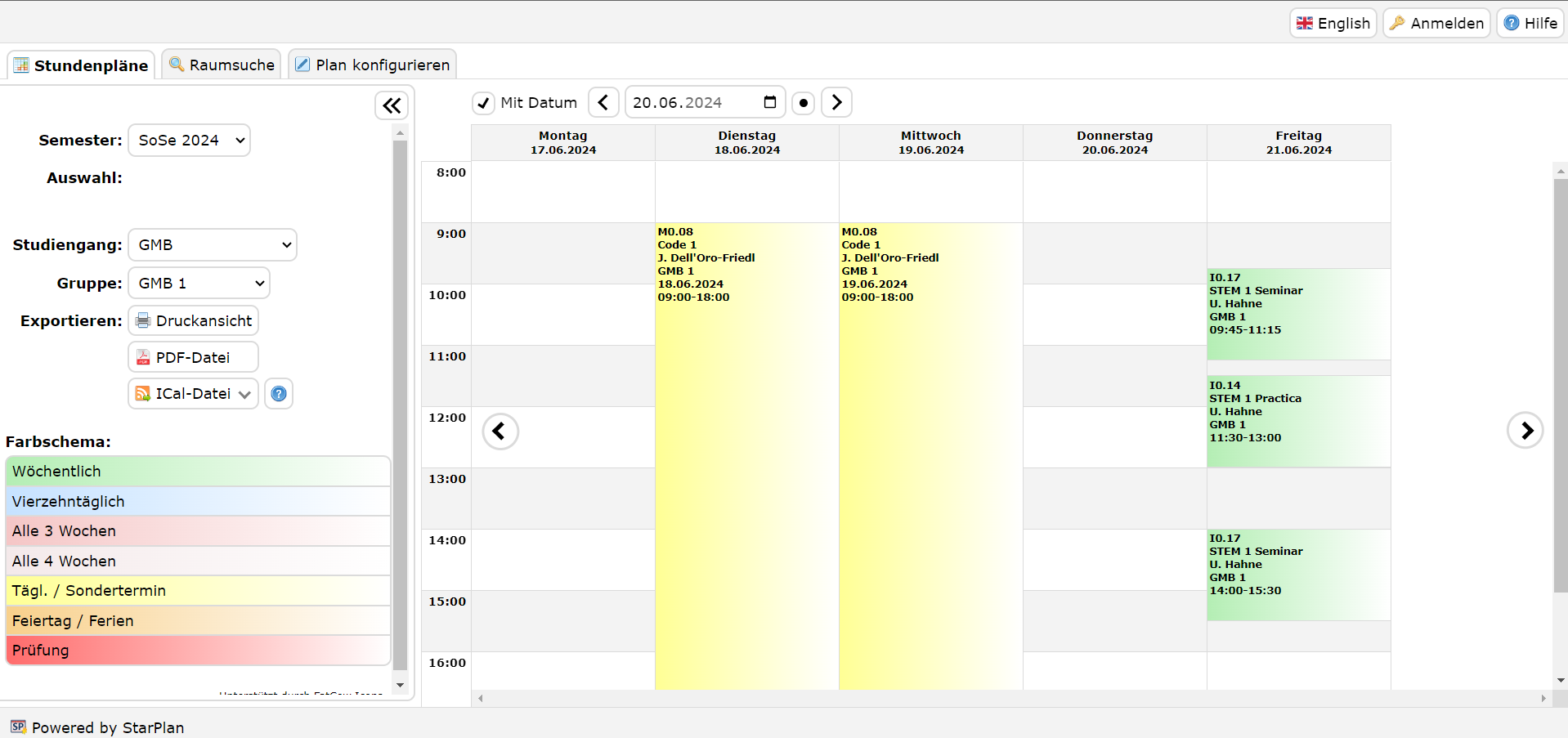Click the Prüfung red color legend
Image resolution: width=1568 pixels, height=738 pixels.
pos(198,651)
